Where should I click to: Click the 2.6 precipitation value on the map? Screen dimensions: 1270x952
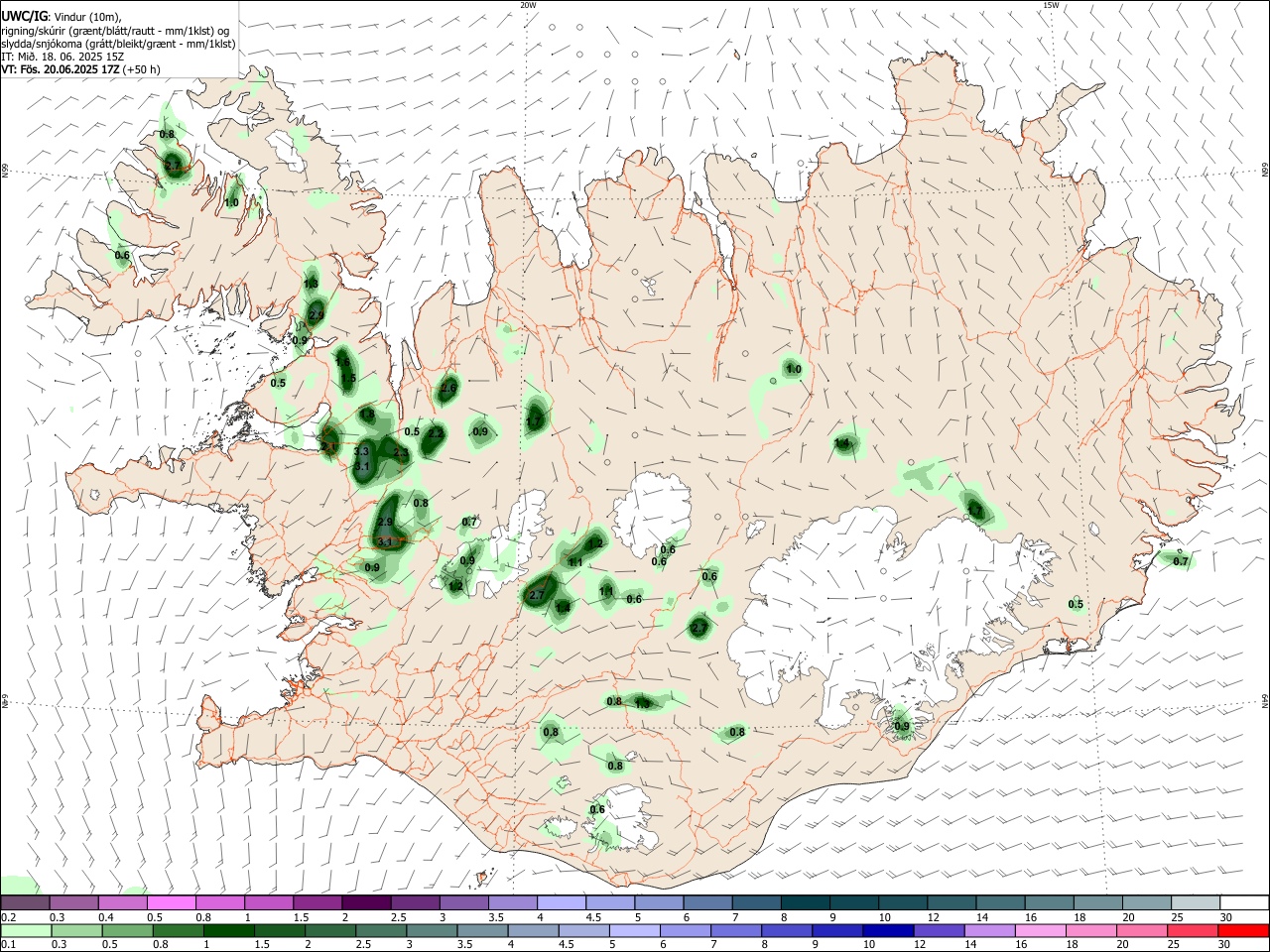coord(448,388)
